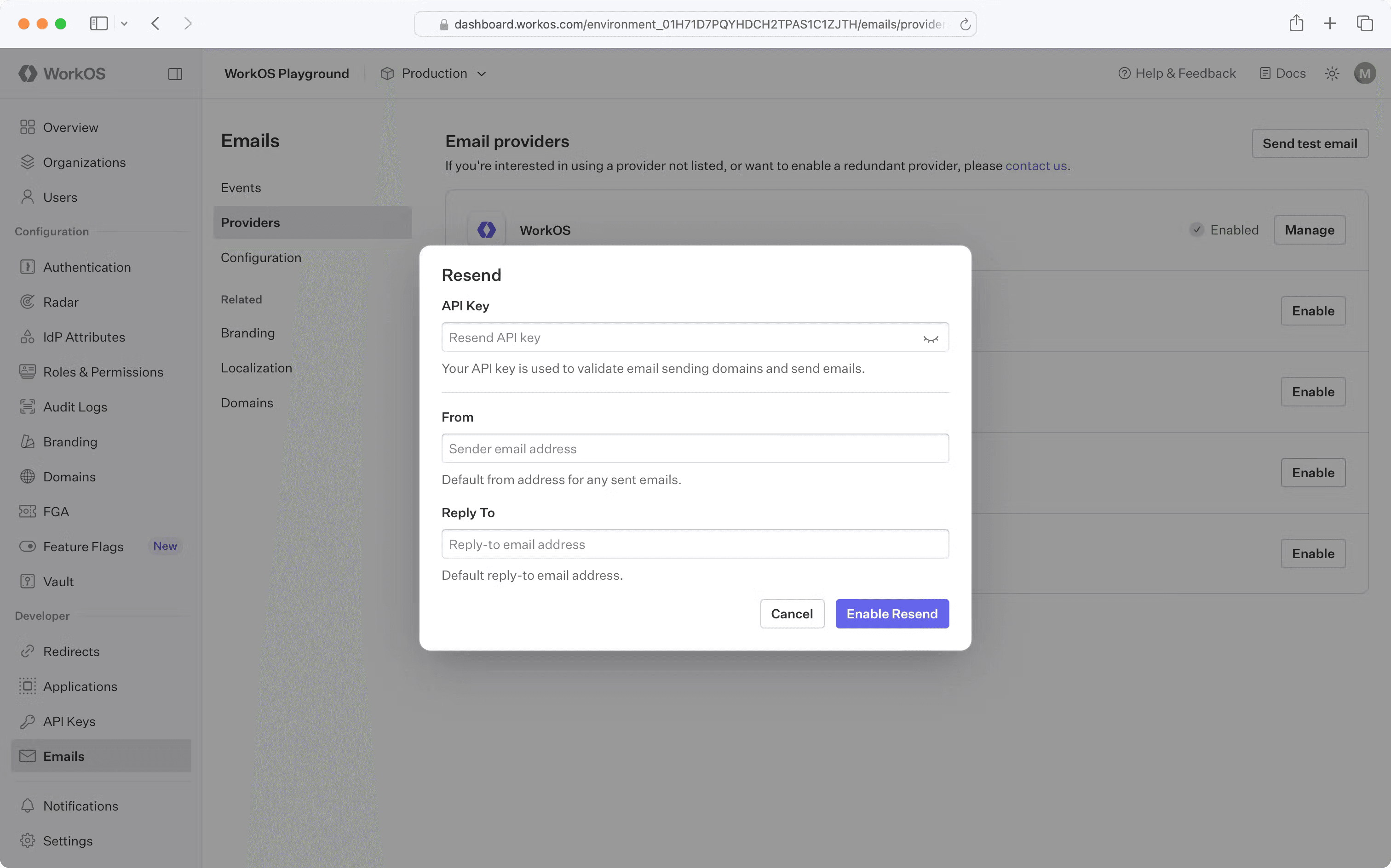Open the user avatar menu
This screenshot has height=868, width=1391.
click(x=1365, y=73)
